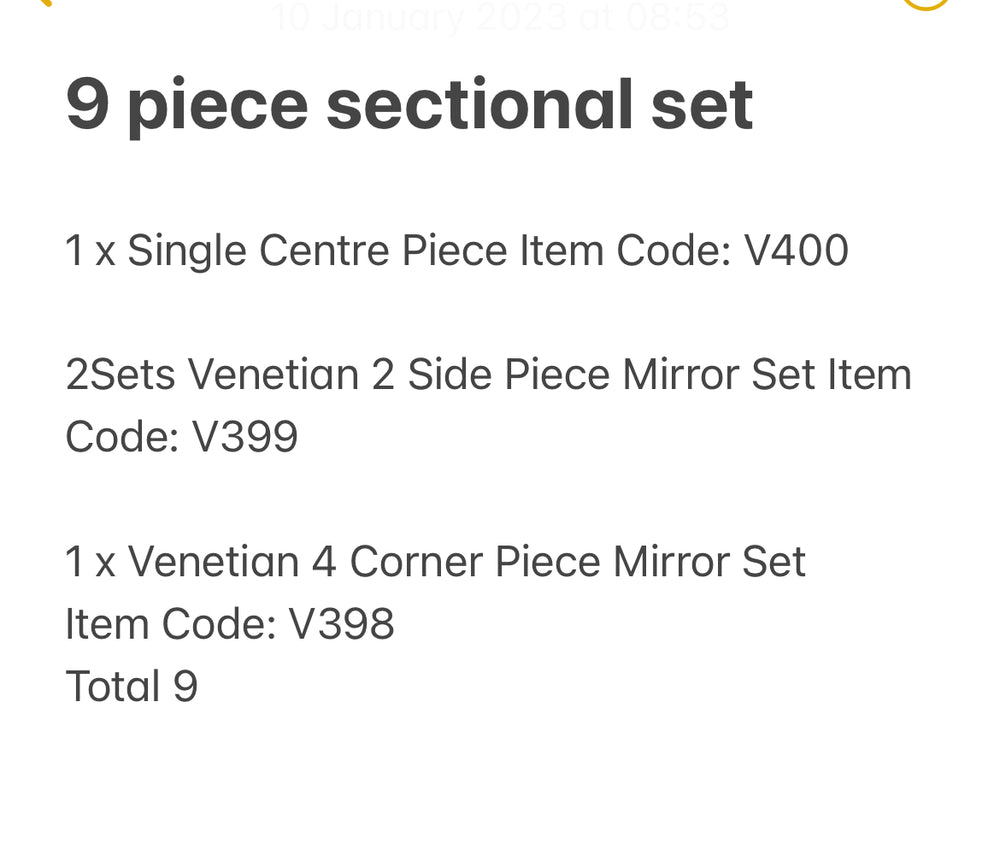The height and width of the screenshot is (867, 1000).
Task: Place cursor on word "sectional" in title
Action: pos(479,105)
